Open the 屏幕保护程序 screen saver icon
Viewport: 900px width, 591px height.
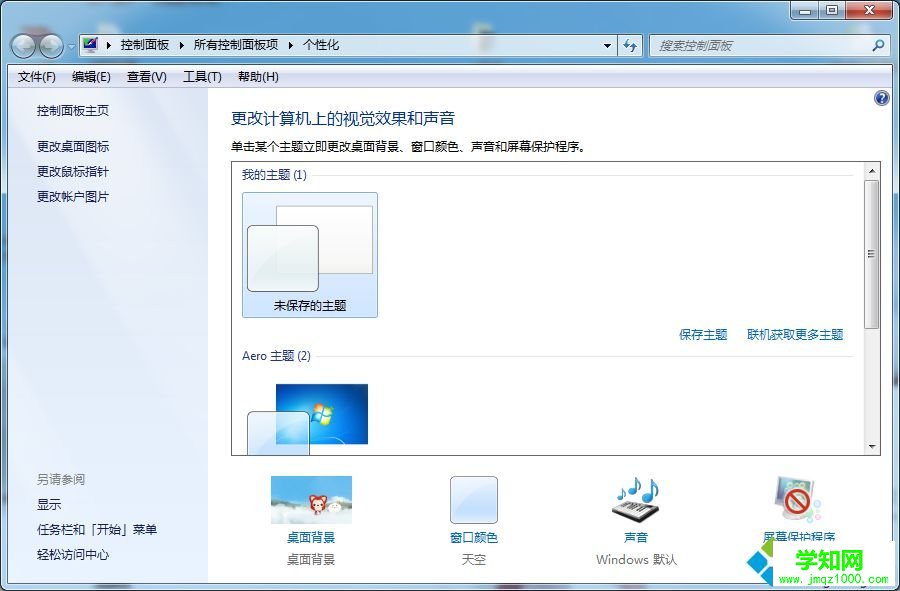796,498
